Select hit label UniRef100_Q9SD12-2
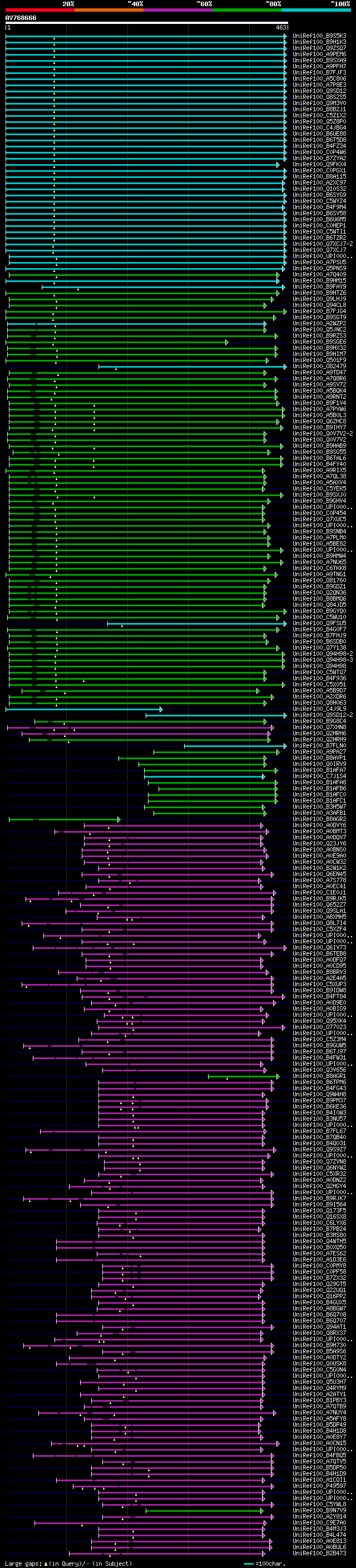356x1568 pixels. (323, 715)
